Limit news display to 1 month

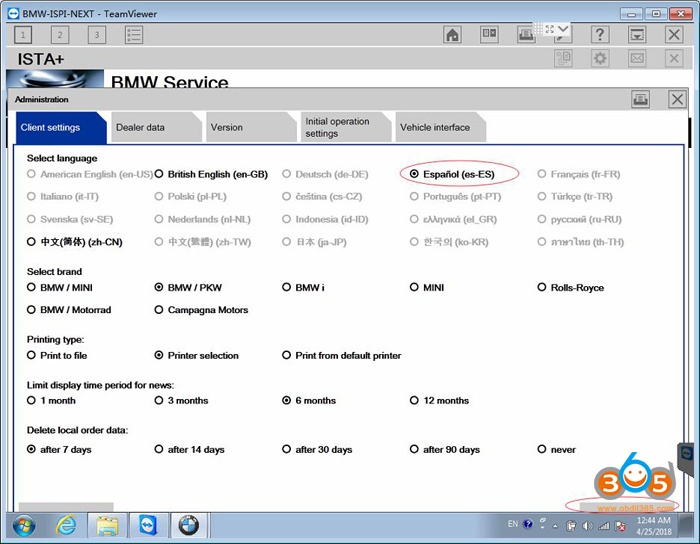[31, 400]
